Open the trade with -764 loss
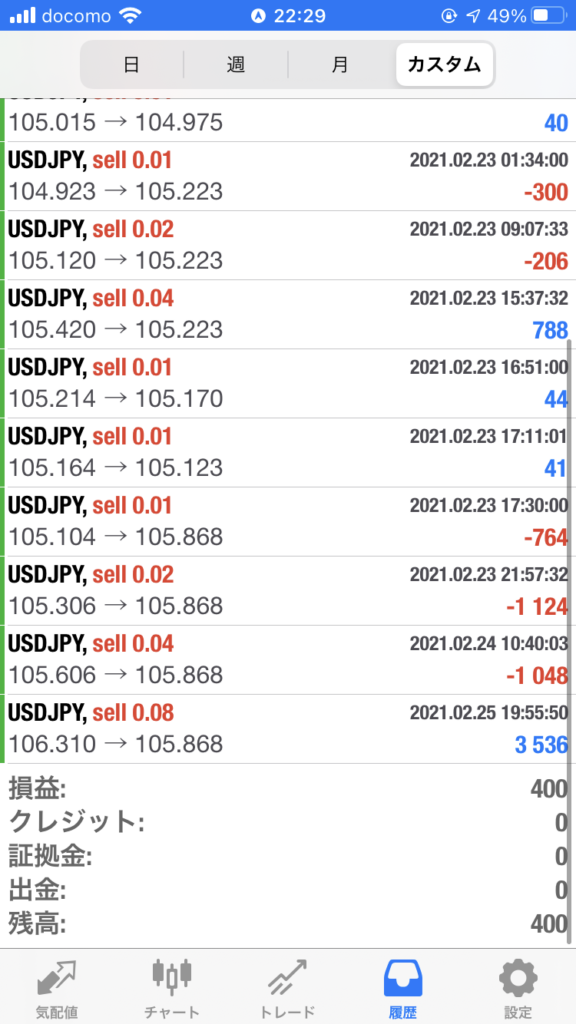576x1024 pixels. click(288, 522)
